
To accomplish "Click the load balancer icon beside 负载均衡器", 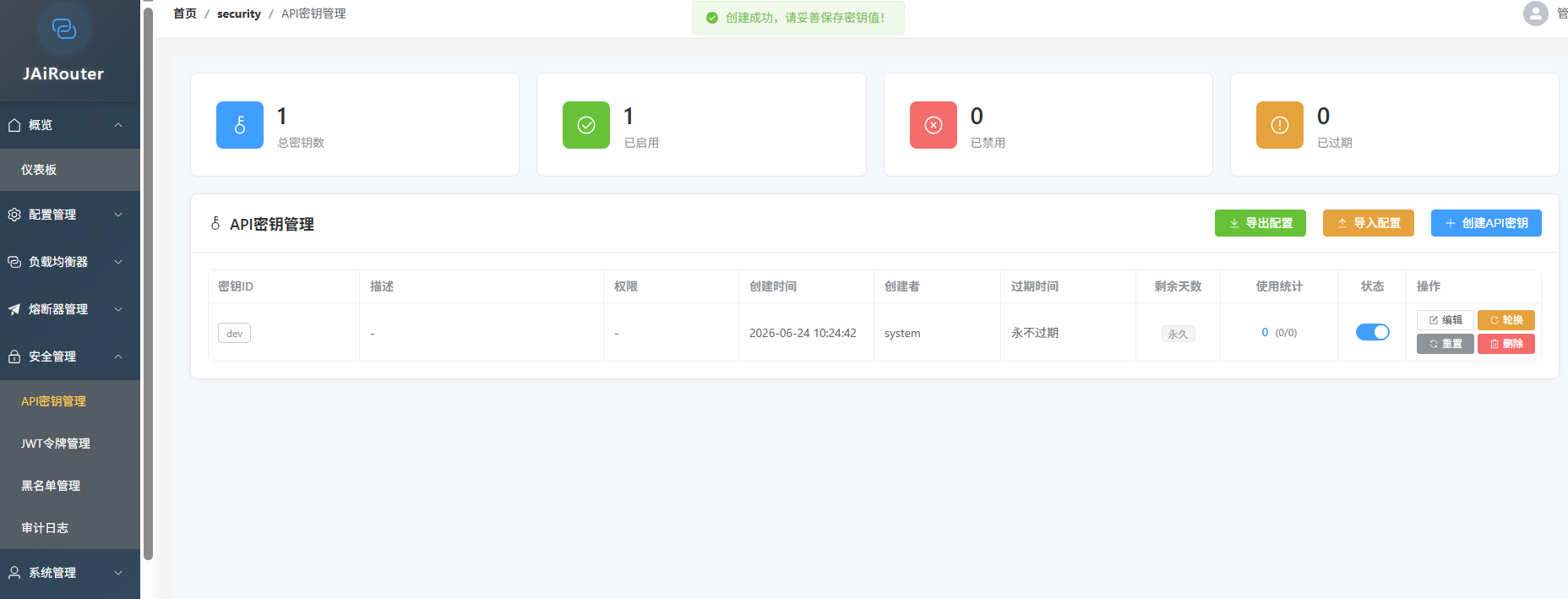I will click(14, 262).
